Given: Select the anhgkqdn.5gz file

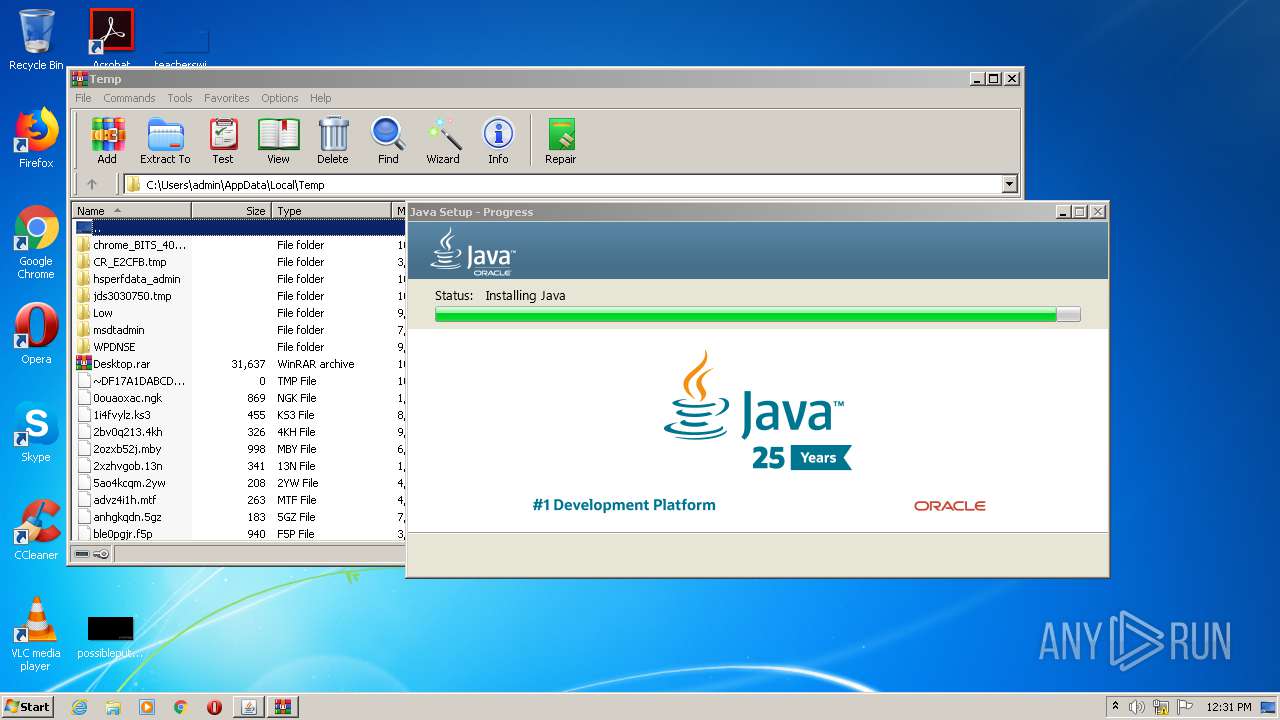Looking at the screenshot, I should coord(238,517).
